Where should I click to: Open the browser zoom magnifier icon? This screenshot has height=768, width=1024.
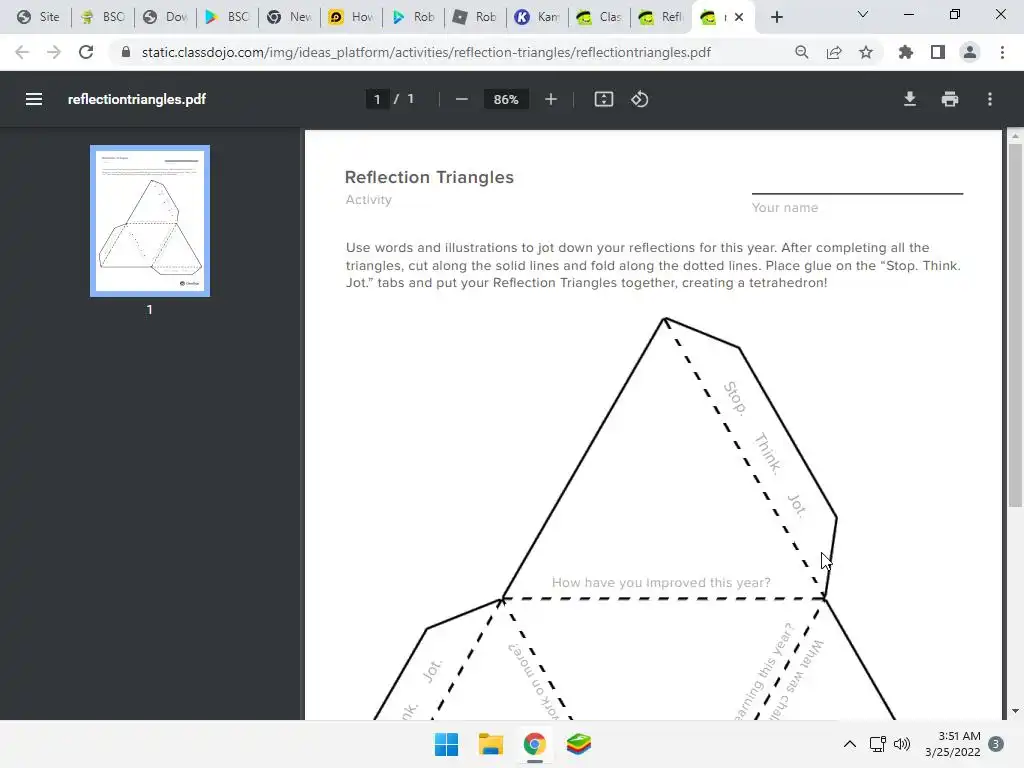[802, 52]
